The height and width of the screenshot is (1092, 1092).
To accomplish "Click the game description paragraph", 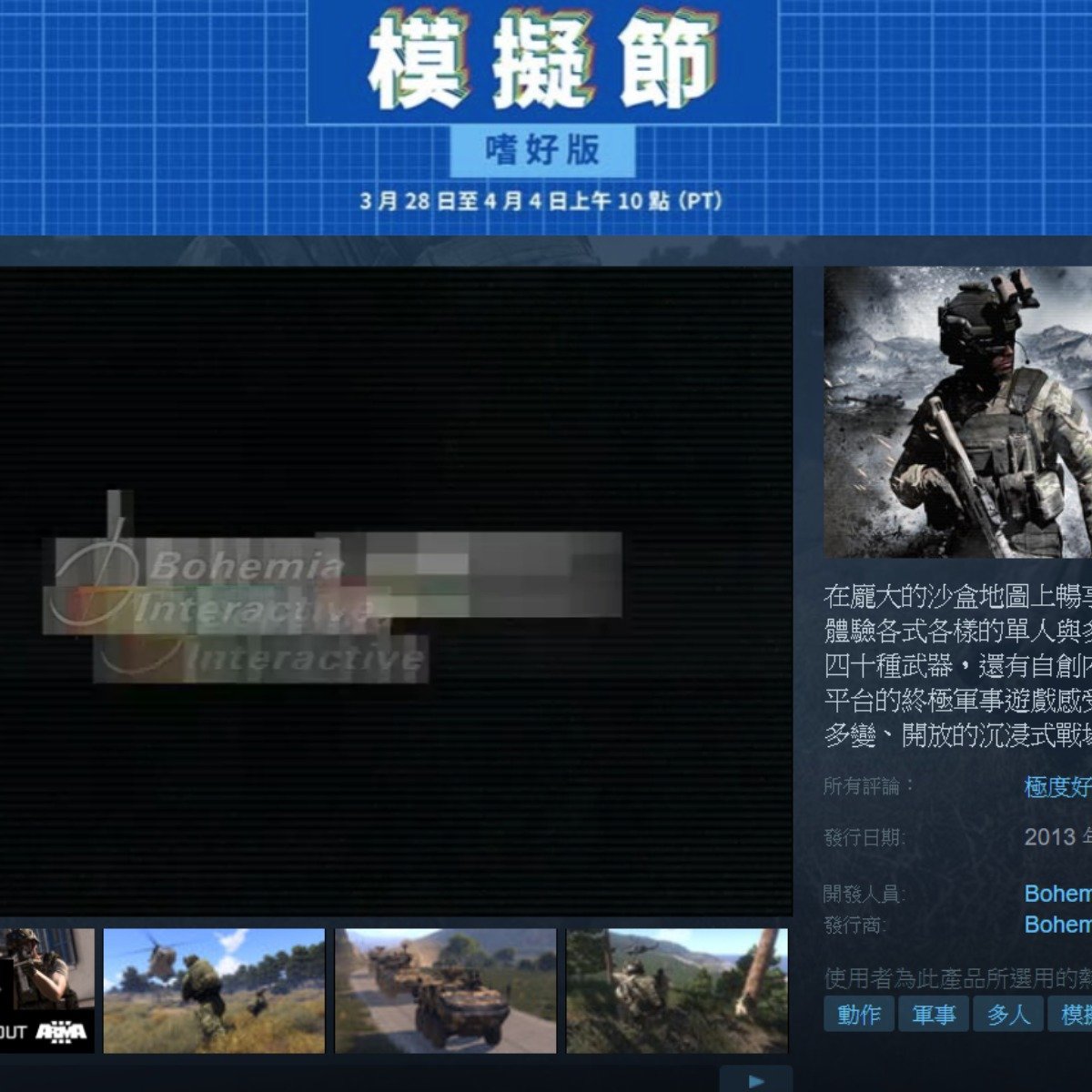I will (958, 667).
